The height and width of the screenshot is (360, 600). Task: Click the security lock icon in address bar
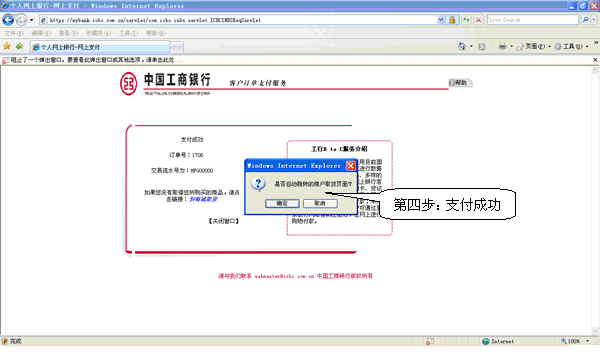pos(452,20)
